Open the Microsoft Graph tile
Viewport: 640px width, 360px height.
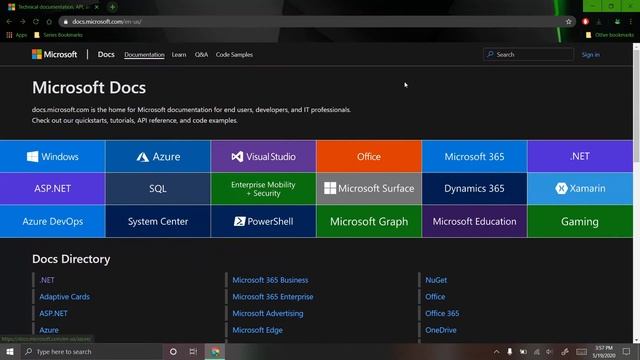[x=369, y=221]
